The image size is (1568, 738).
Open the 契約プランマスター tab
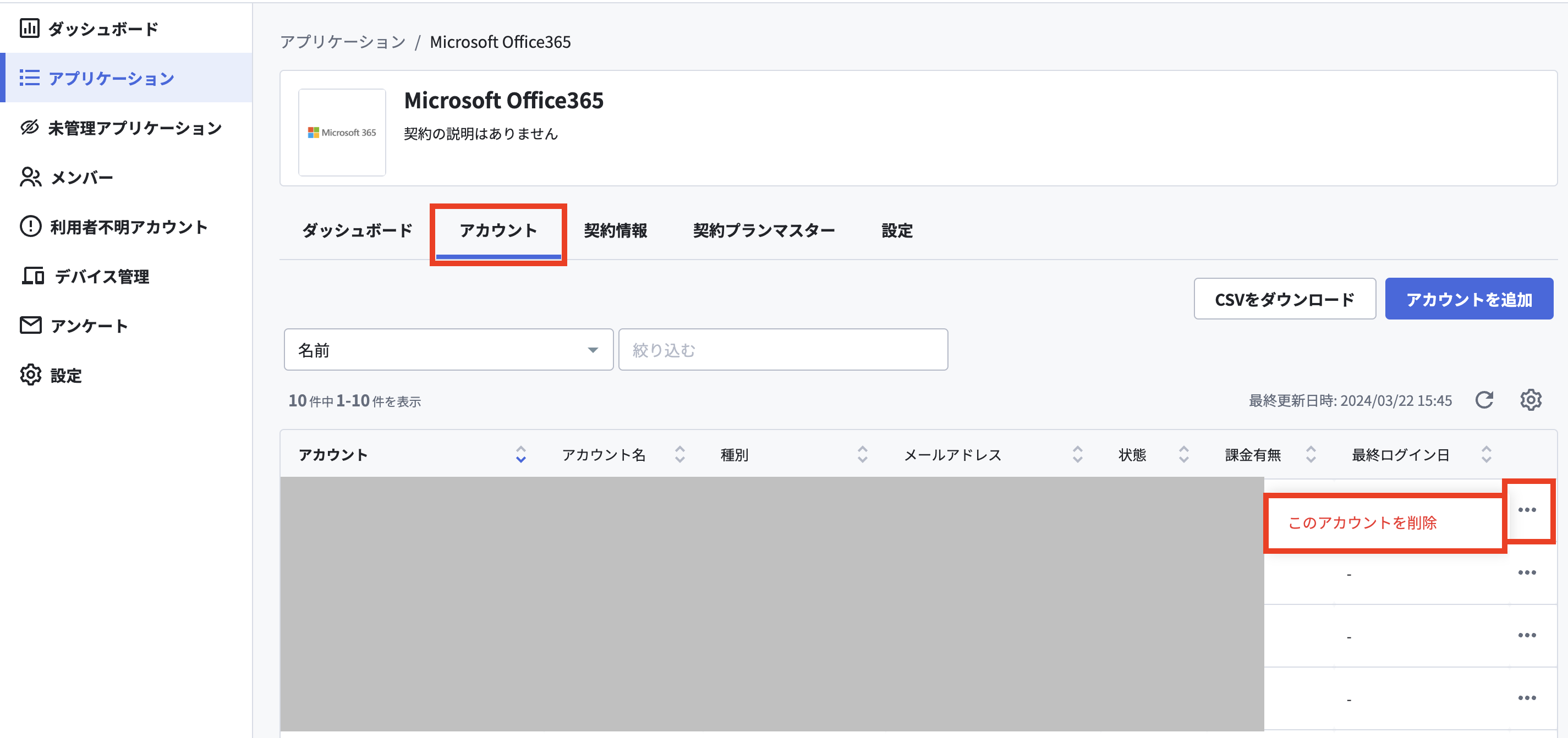tap(764, 230)
